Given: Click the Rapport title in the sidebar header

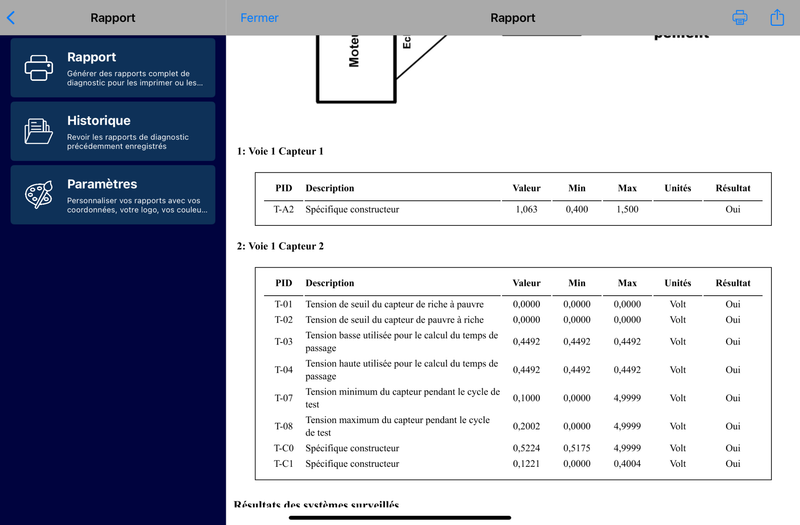Looking at the screenshot, I should tap(113, 18).
